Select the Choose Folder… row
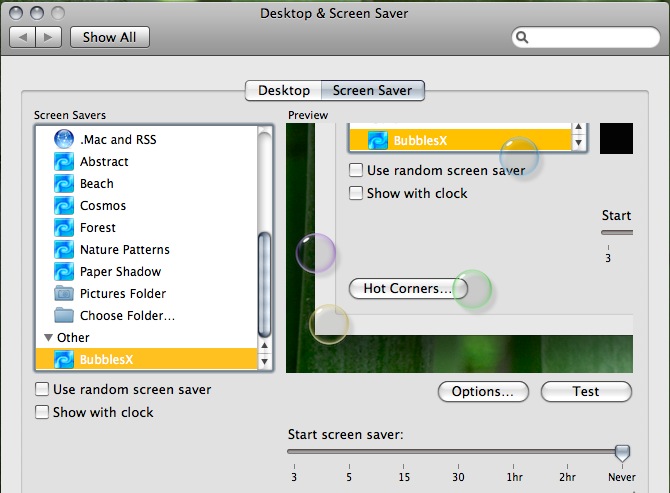The height and width of the screenshot is (493, 670). click(x=147, y=315)
